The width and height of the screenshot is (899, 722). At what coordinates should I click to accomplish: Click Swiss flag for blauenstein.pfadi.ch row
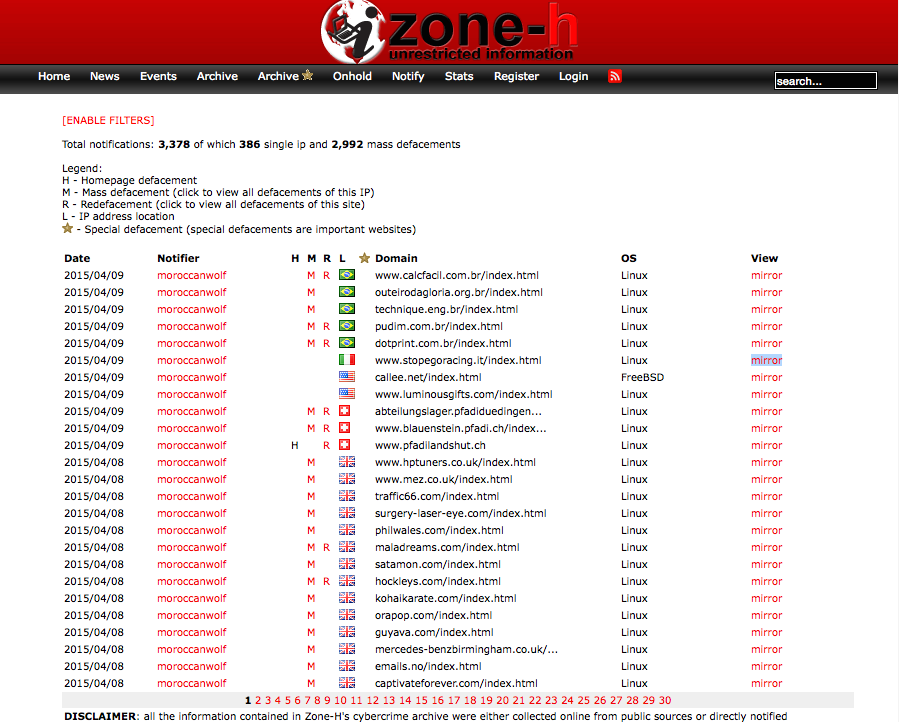tap(344, 428)
